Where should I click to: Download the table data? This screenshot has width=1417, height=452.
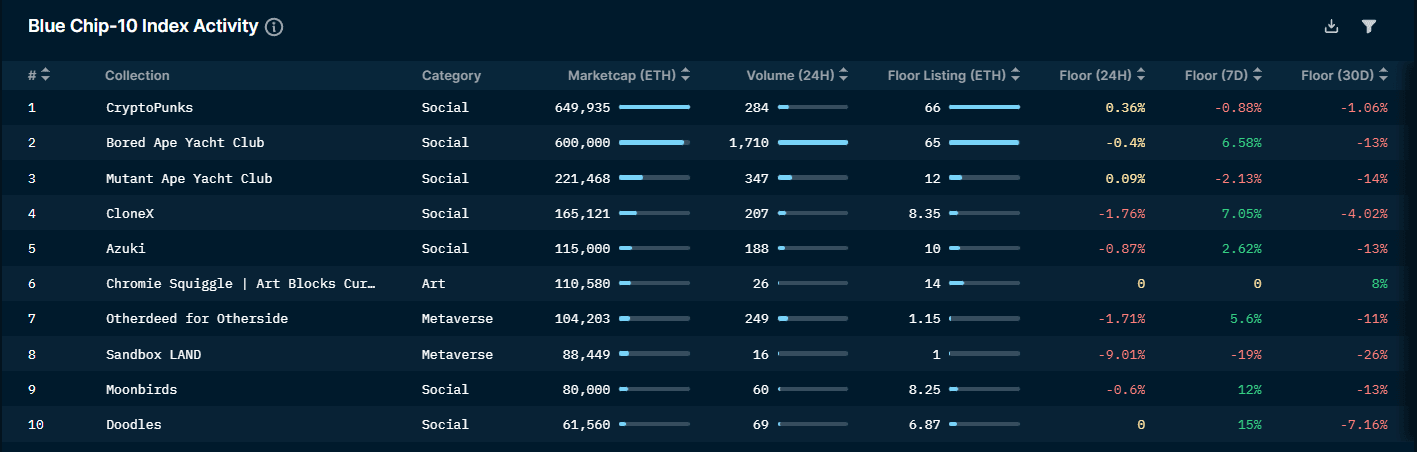[1331, 27]
